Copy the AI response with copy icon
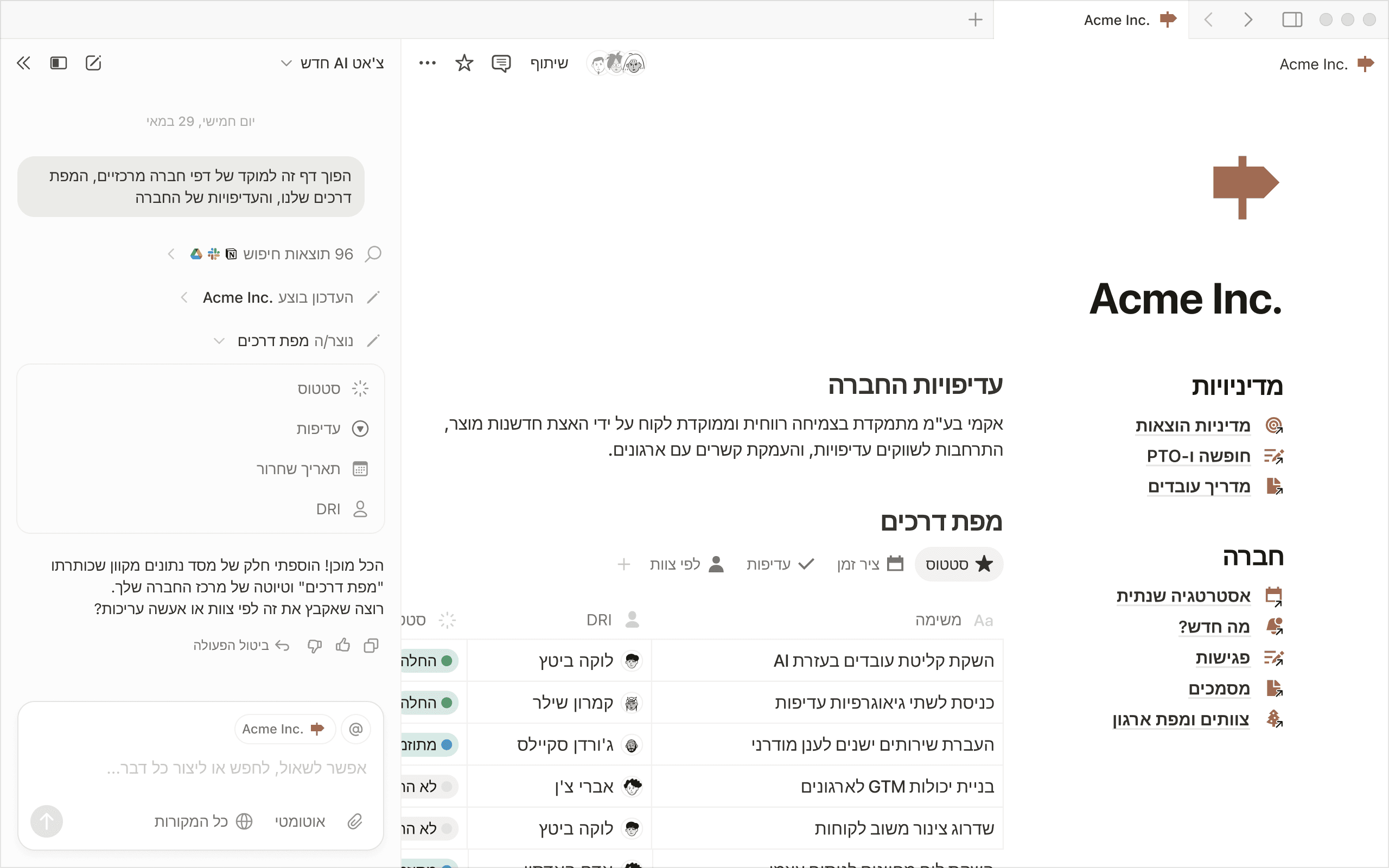Screen dimensions: 1389x868 pos(371,645)
